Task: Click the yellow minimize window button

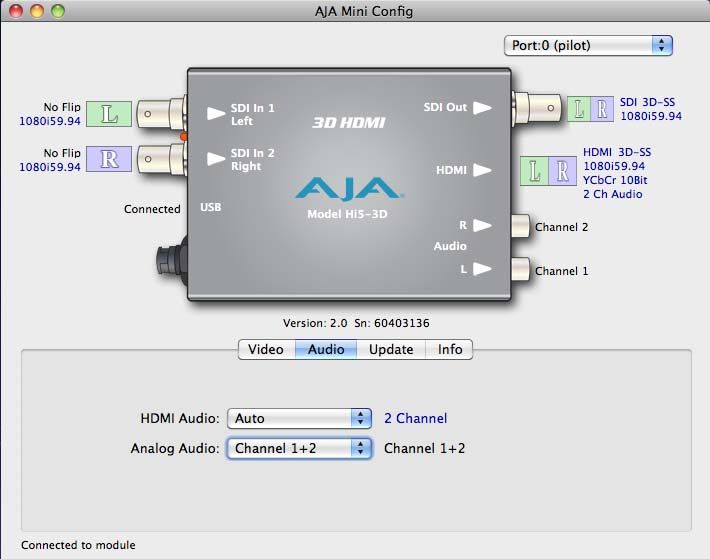Action: pyautogui.click(x=37, y=11)
